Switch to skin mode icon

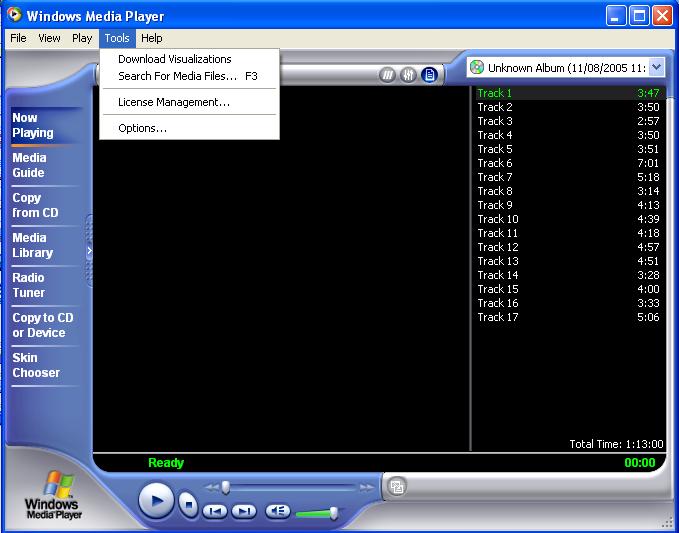[397, 487]
